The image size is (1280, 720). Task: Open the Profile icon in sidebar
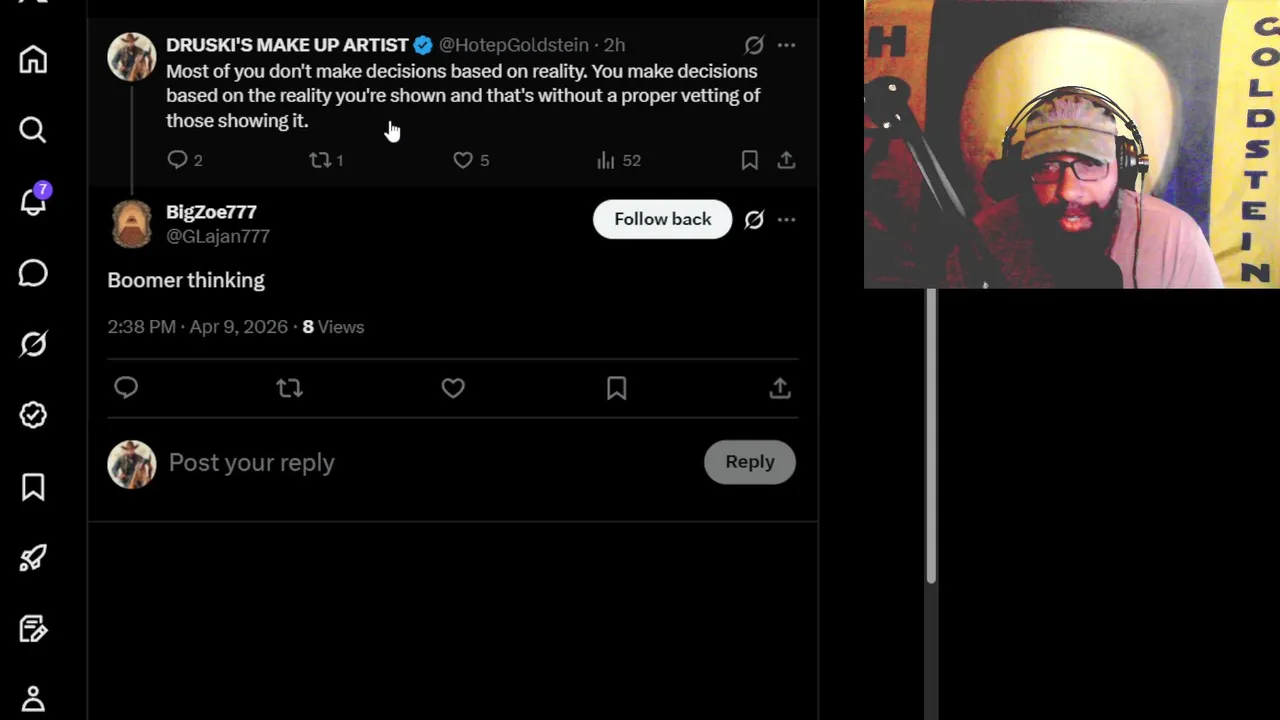33,699
